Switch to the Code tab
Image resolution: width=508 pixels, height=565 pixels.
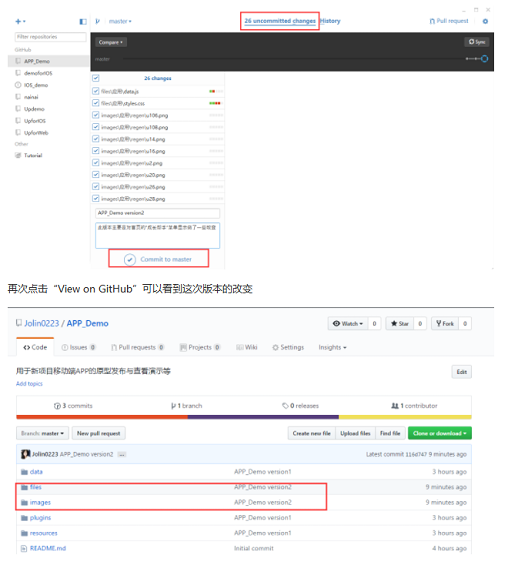point(35,347)
